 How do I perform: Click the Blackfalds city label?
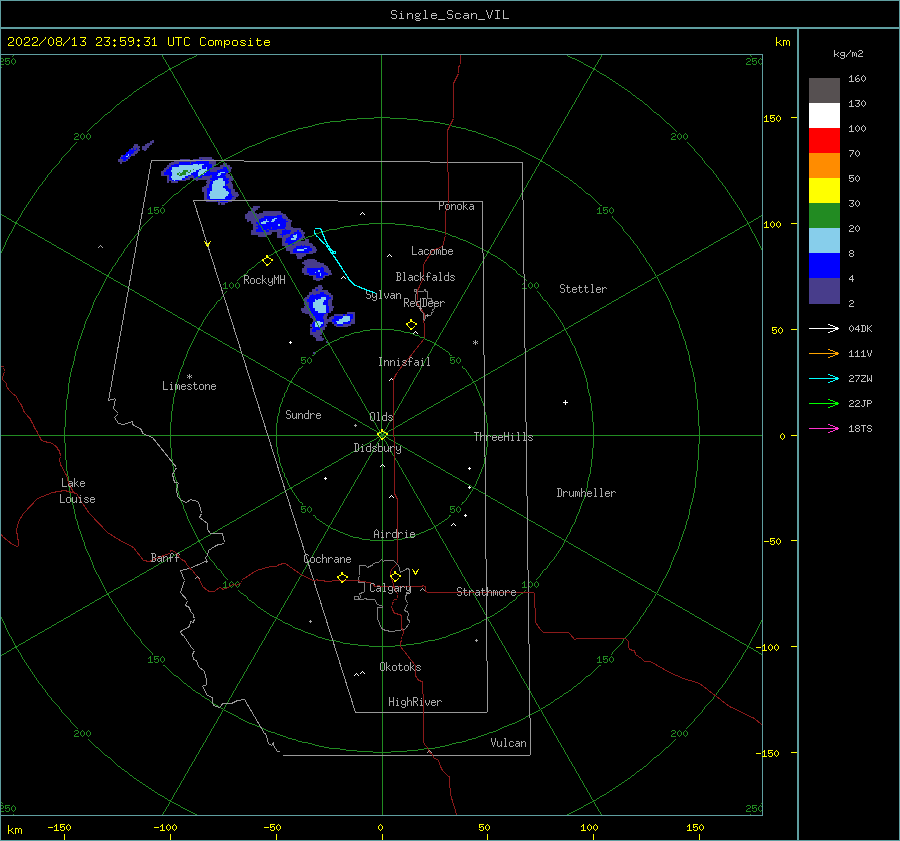[x=425, y=277]
